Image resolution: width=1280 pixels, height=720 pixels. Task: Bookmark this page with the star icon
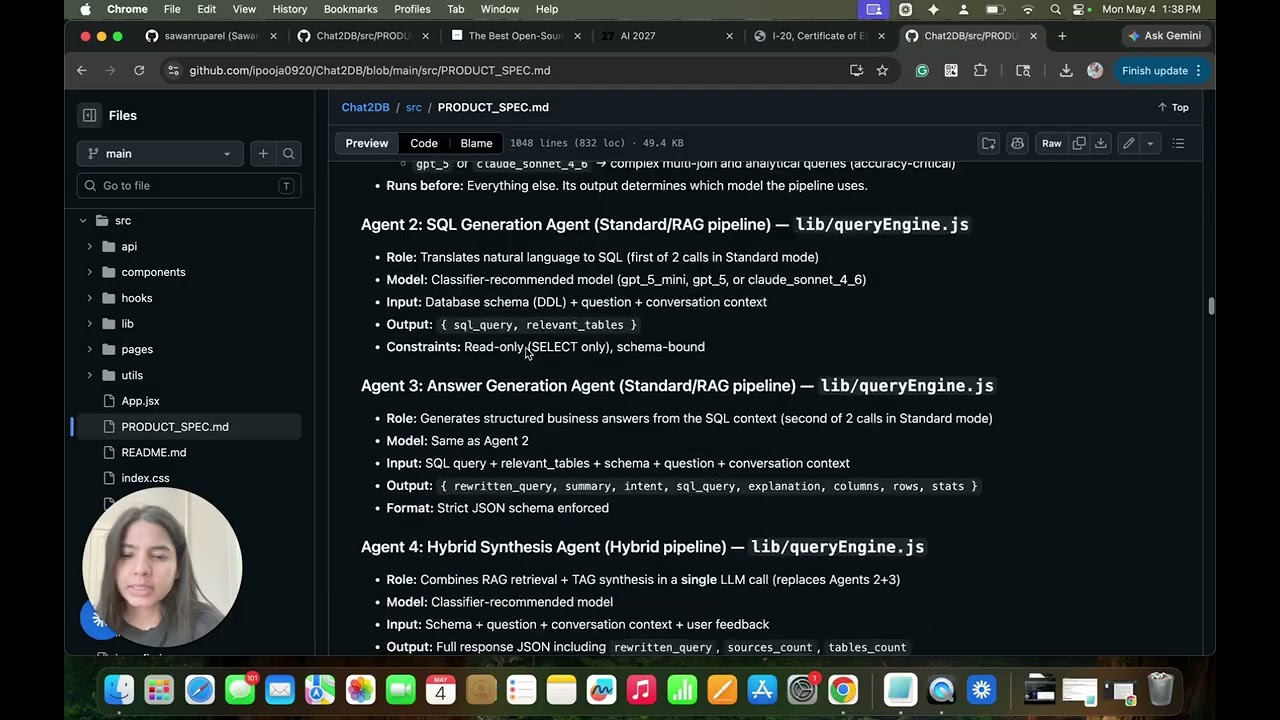(882, 71)
